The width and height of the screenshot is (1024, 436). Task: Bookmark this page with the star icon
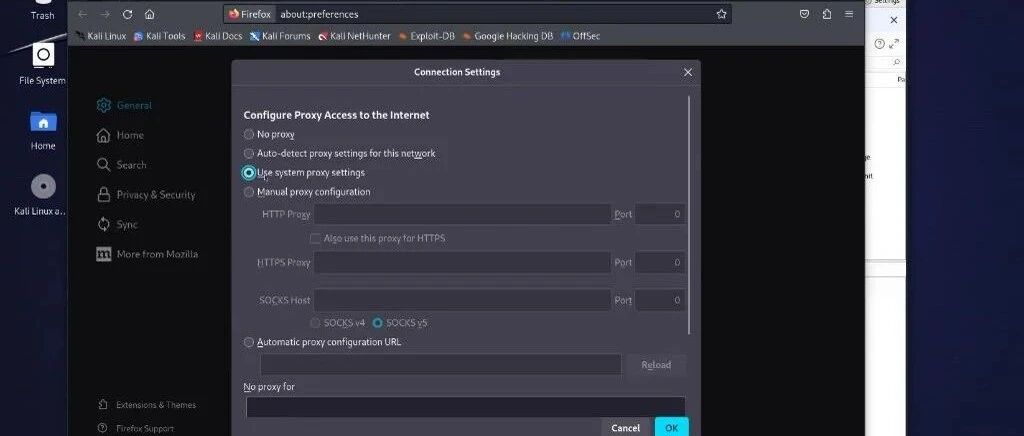(721, 14)
